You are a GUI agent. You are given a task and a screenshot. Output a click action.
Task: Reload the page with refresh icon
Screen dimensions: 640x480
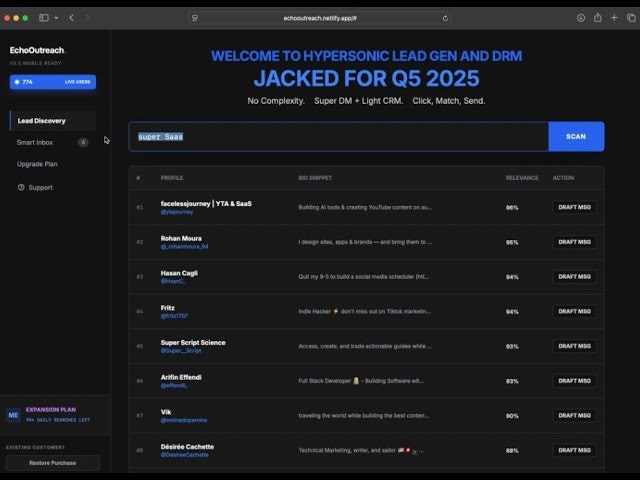click(445, 18)
